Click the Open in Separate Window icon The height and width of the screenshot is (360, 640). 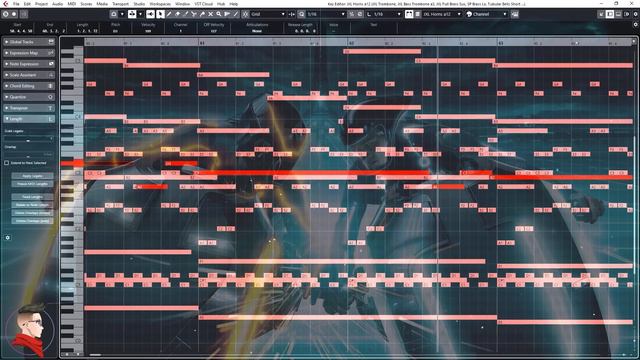coord(601,14)
